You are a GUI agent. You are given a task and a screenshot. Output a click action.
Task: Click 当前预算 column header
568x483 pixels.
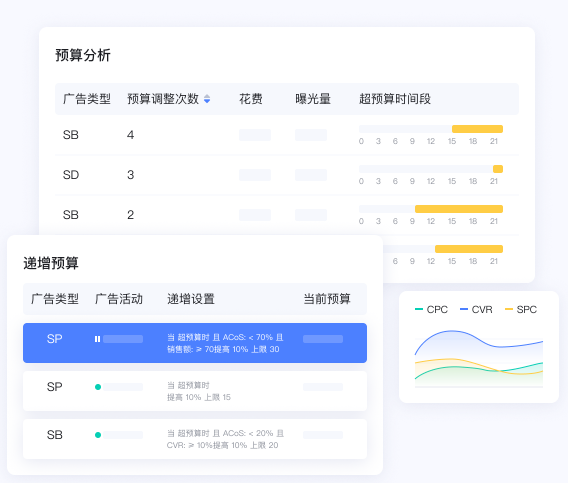[327, 299]
